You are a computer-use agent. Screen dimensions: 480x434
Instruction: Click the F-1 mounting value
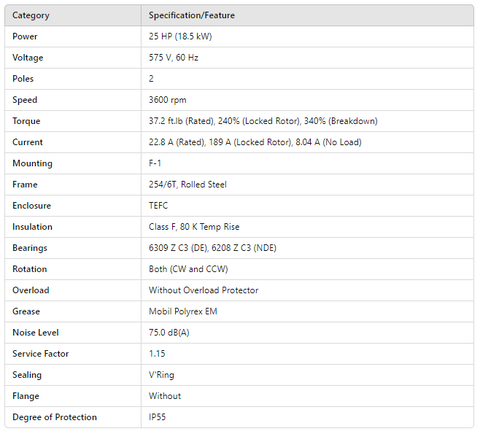coord(155,163)
